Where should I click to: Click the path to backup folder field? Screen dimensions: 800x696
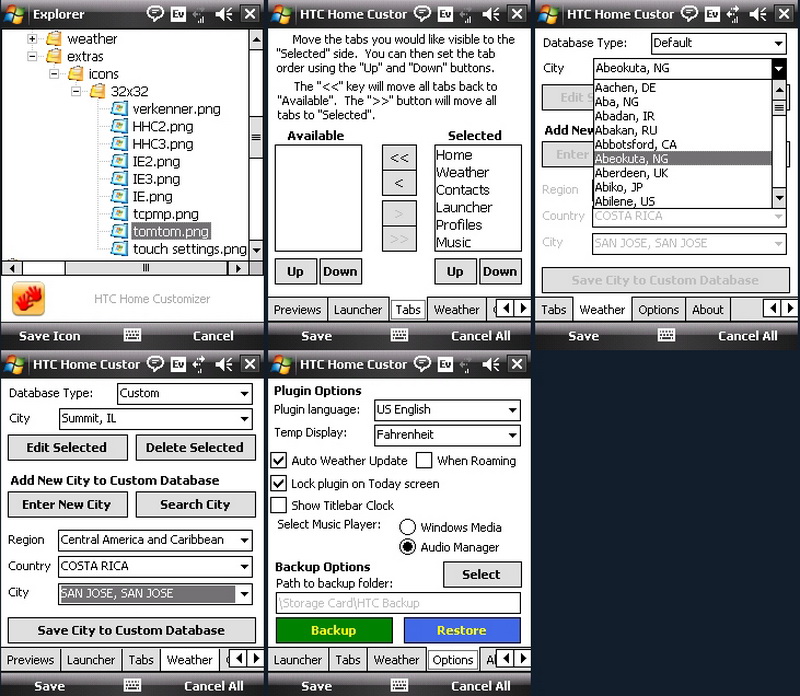coord(398,603)
